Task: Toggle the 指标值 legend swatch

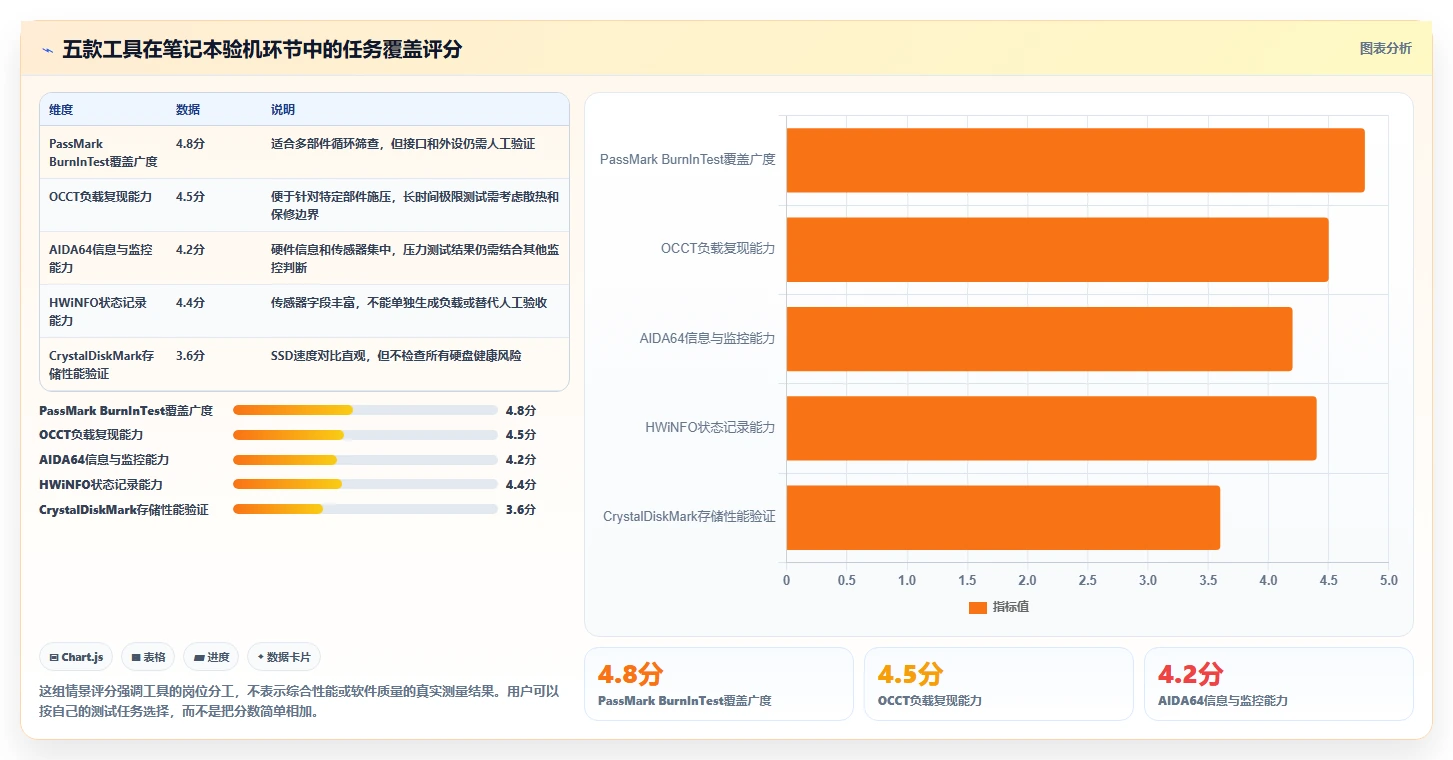Action: (x=977, y=607)
